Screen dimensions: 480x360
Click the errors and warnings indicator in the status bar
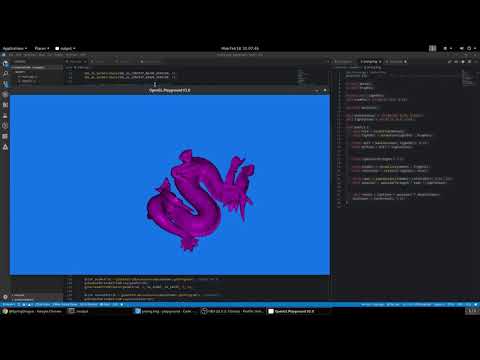coord(26,304)
